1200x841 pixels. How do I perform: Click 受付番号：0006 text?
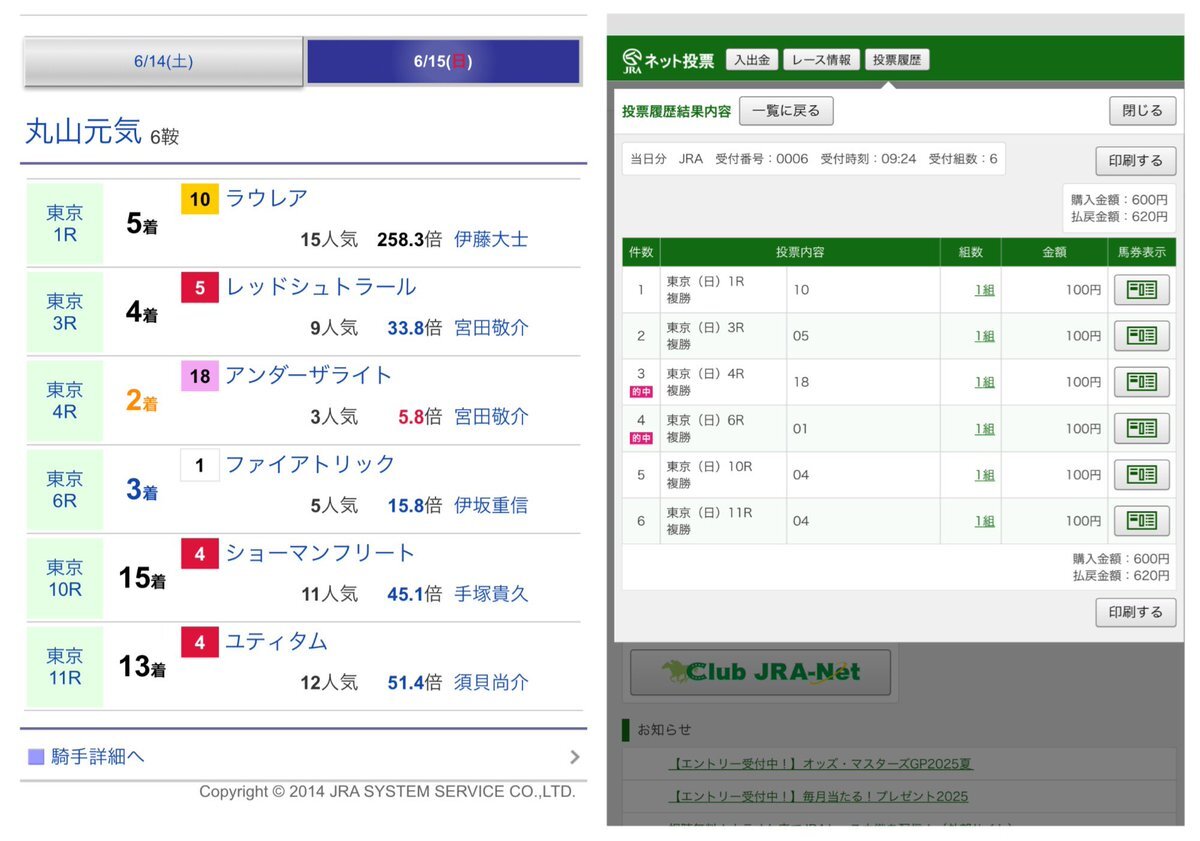761,159
